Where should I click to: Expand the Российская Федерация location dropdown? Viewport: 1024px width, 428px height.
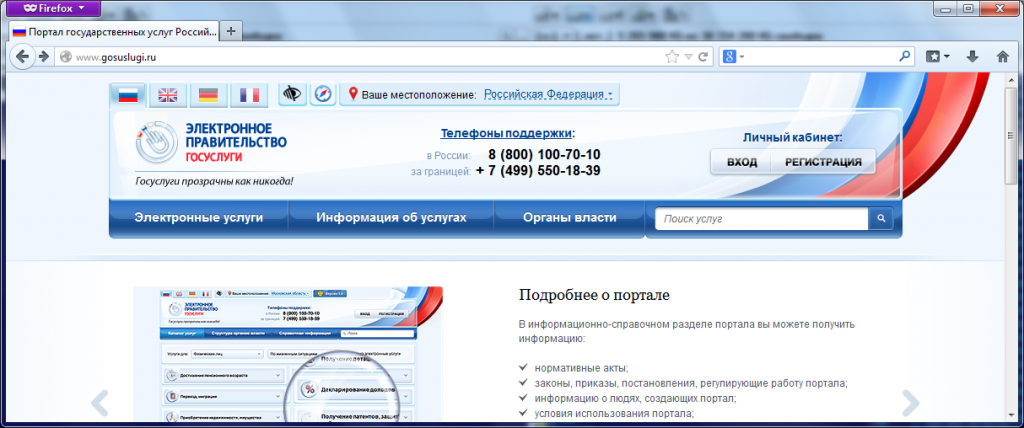coord(549,95)
